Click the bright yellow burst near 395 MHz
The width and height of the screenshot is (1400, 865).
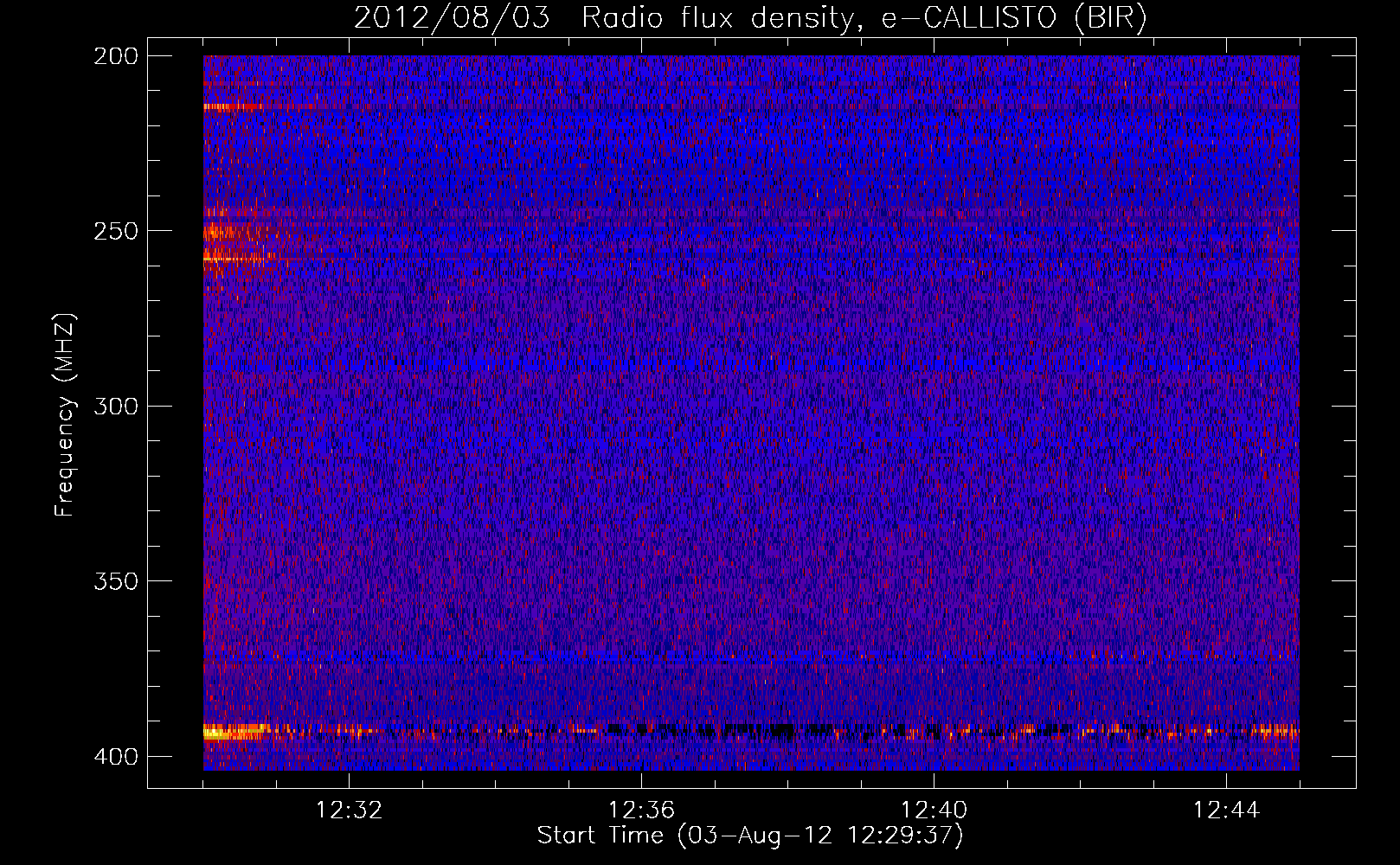tap(234, 733)
